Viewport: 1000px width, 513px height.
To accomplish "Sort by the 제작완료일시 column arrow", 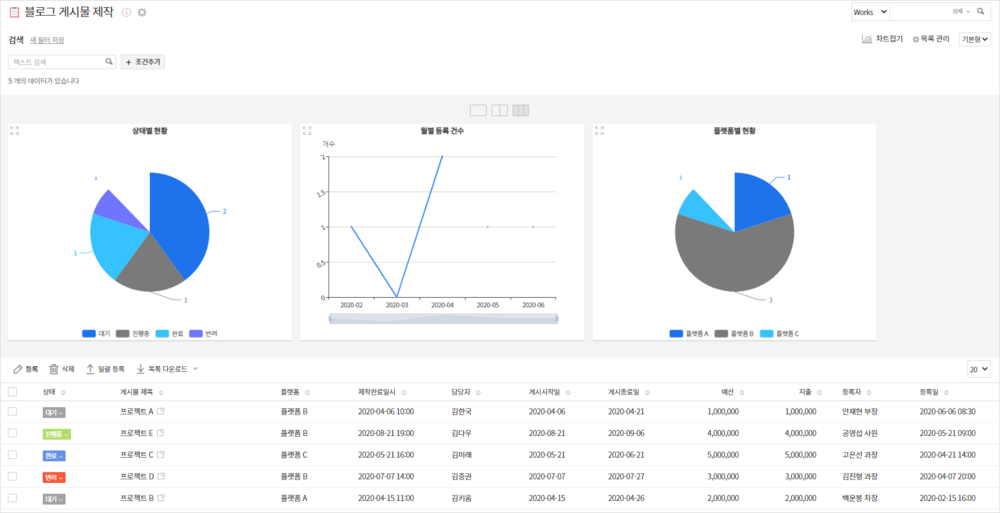I will 404,392.
